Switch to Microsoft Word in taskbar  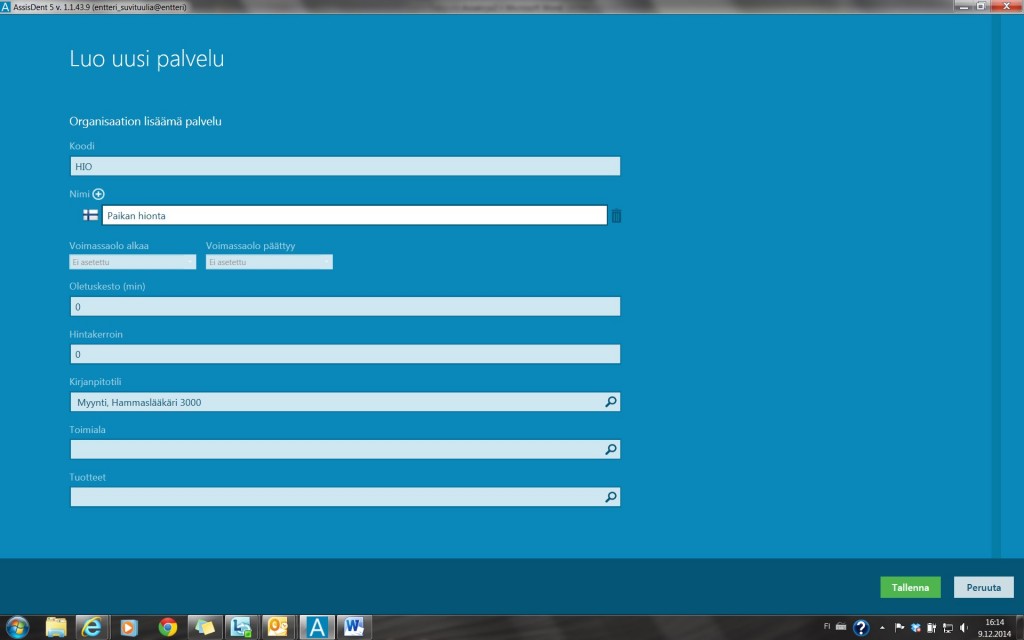[354, 627]
